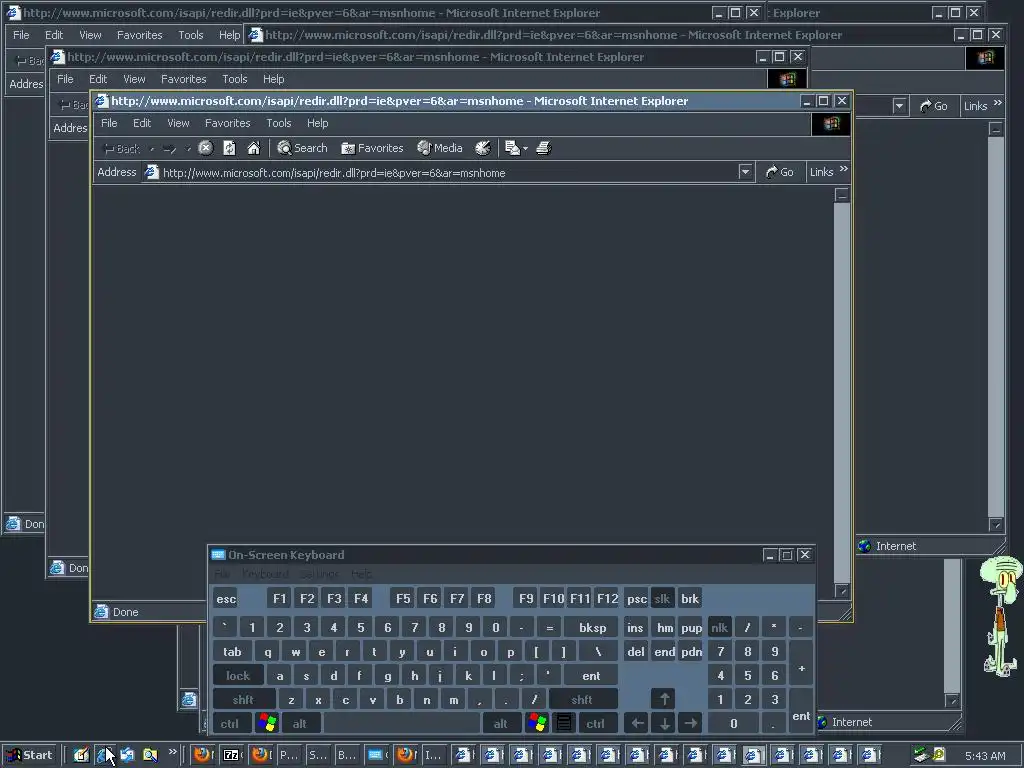Expand quick launch chevron on taskbar
Image resolution: width=1024 pixels, height=768 pixels.
(x=172, y=752)
